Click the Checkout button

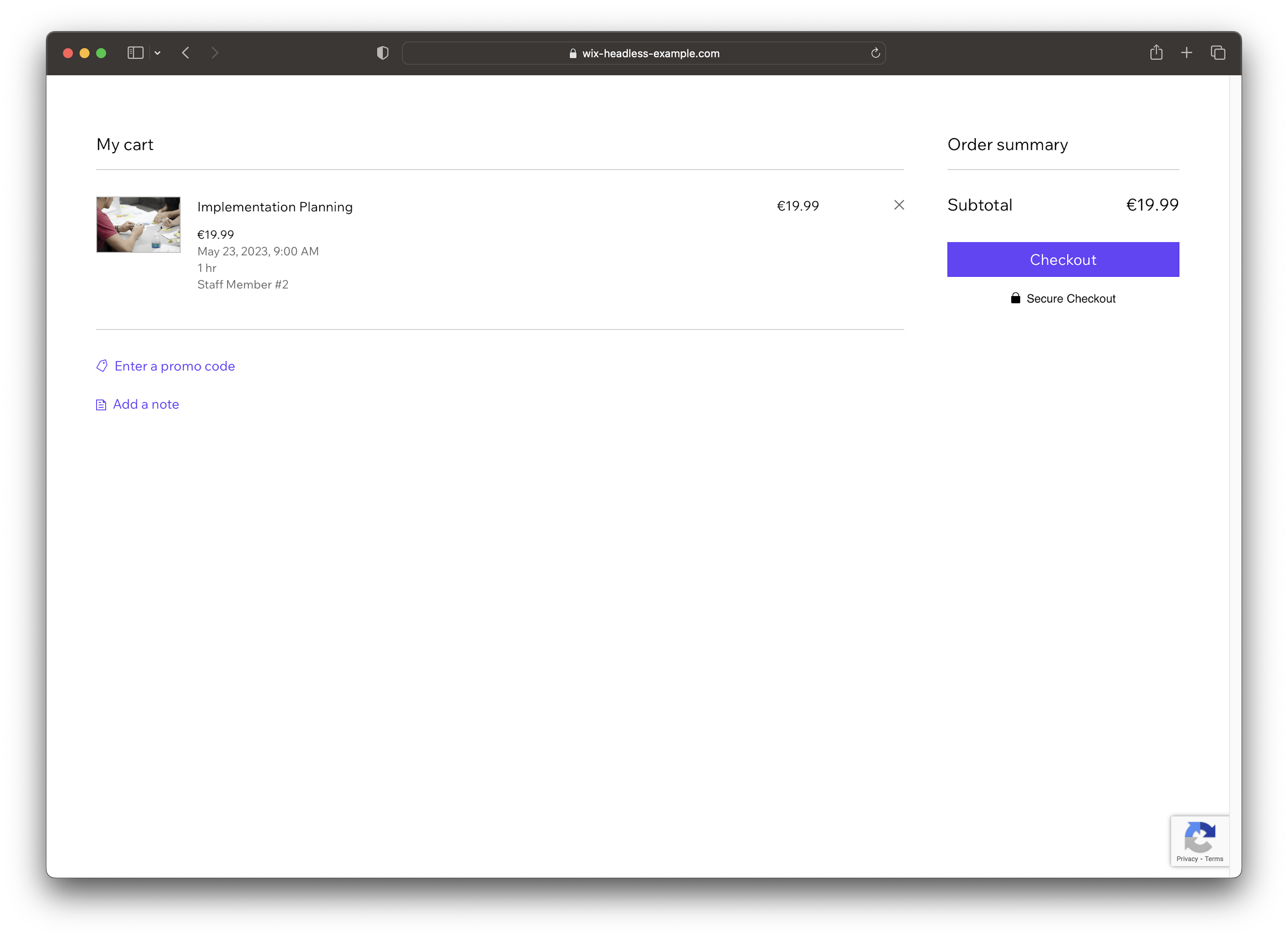1063,259
